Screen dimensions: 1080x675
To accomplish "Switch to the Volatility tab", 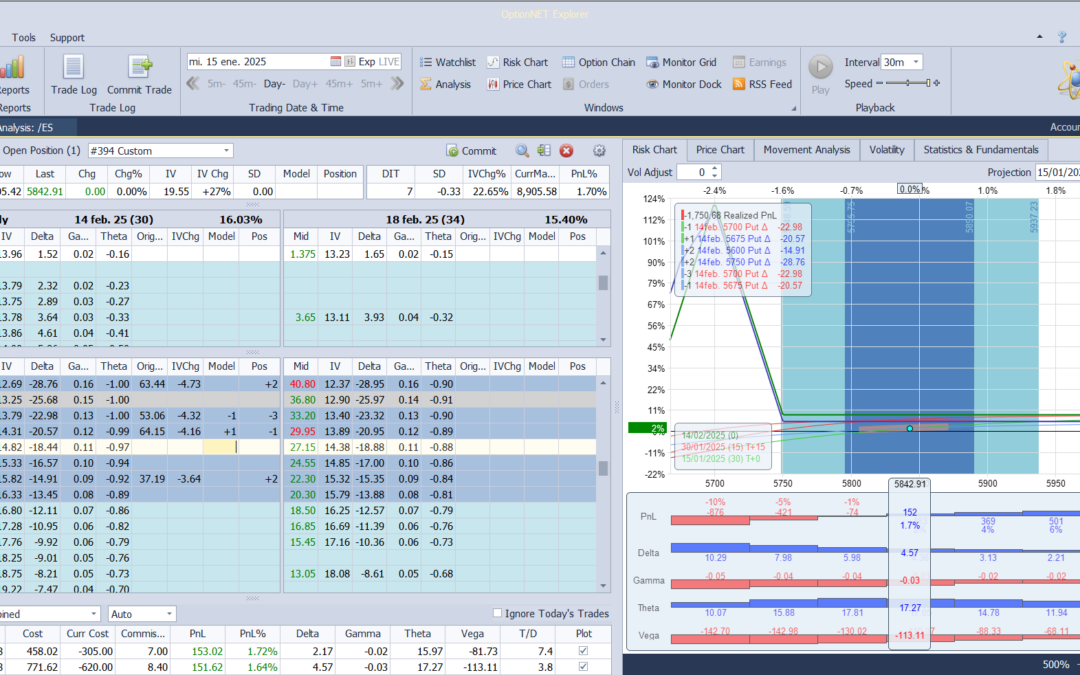I will coord(886,150).
